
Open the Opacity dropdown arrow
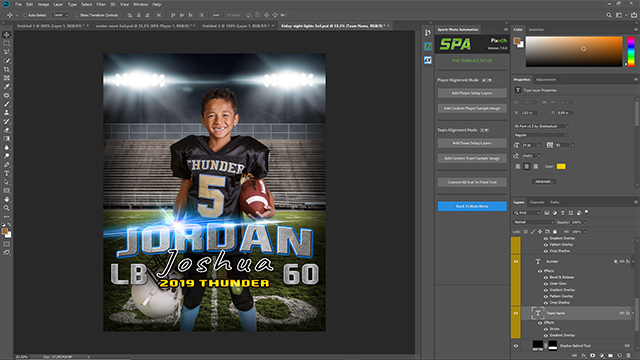[585, 222]
